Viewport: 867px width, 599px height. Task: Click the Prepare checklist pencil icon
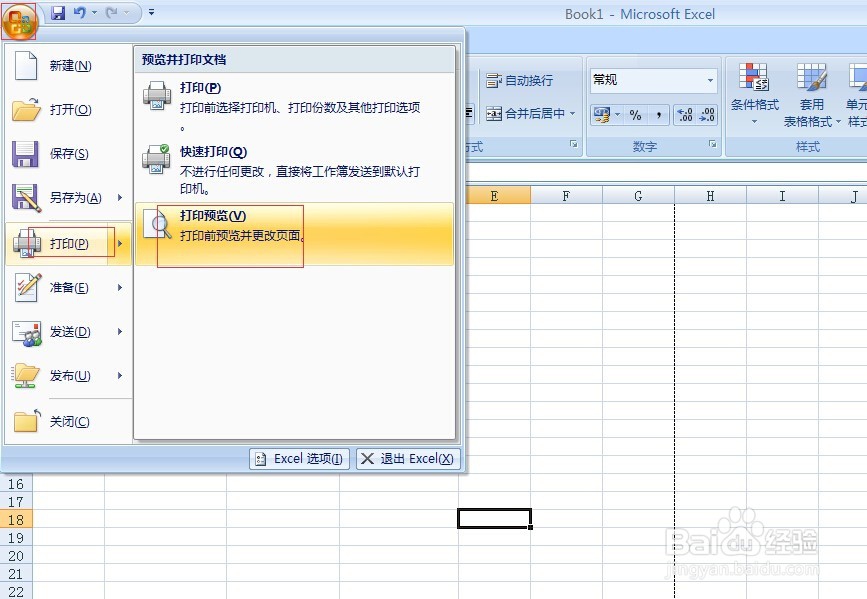(28, 288)
